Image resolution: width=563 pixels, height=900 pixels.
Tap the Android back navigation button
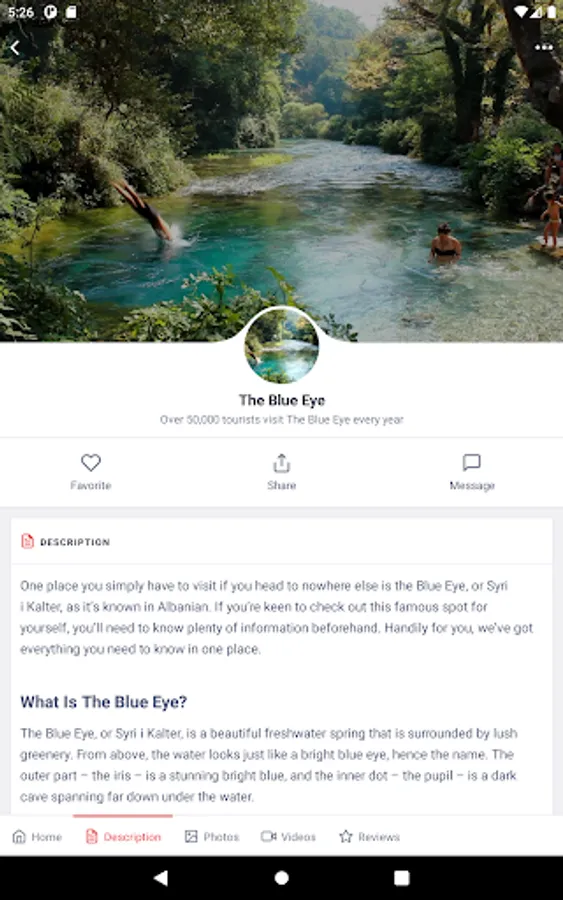(161, 877)
